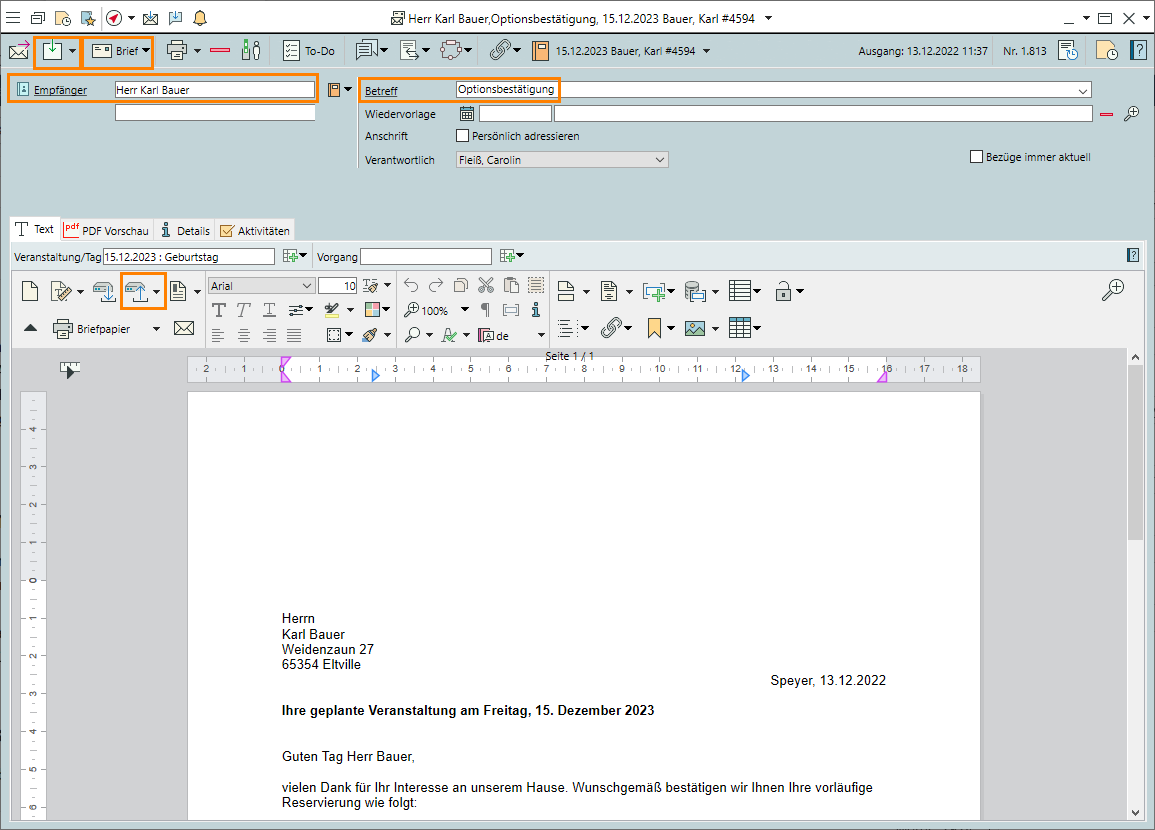Click the insert image icon
Image resolution: width=1155 pixels, height=830 pixels.
pos(695,328)
